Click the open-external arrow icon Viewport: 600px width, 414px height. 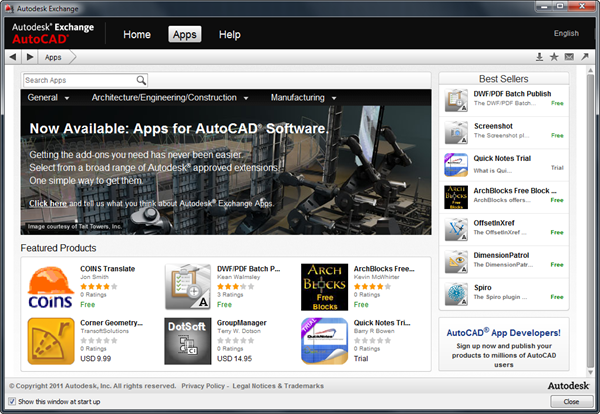(x=584, y=57)
